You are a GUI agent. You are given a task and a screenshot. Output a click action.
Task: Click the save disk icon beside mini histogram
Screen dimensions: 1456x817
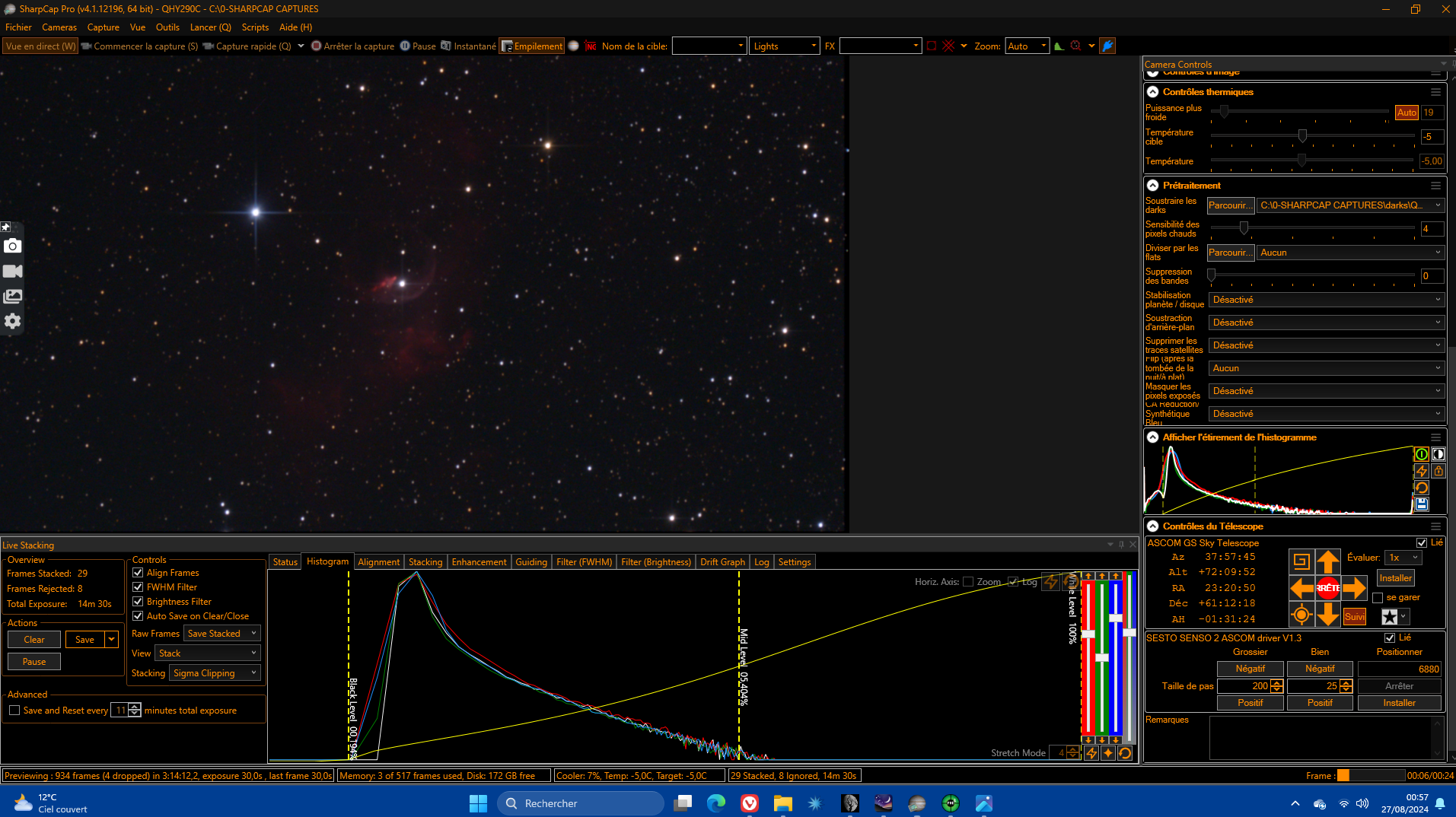coord(1421,504)
